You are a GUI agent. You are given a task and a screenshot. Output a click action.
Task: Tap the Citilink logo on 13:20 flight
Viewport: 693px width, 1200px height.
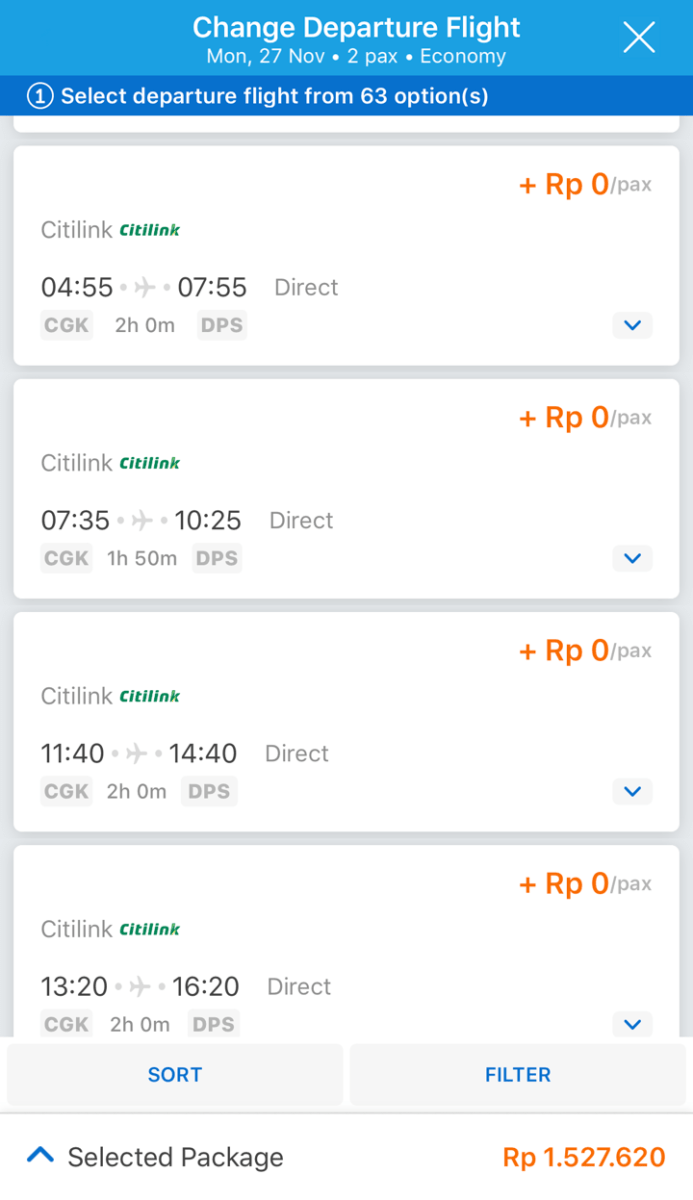click(150, 929)
